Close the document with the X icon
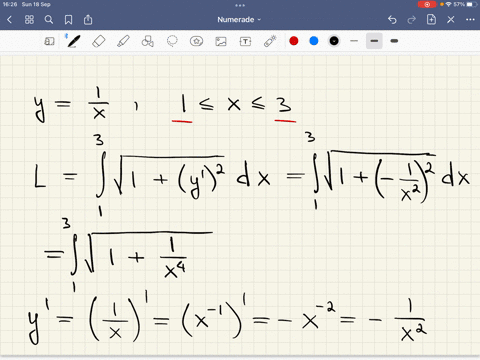The height and width of the screenshot is (360, 480). click(x=451, y=20)
